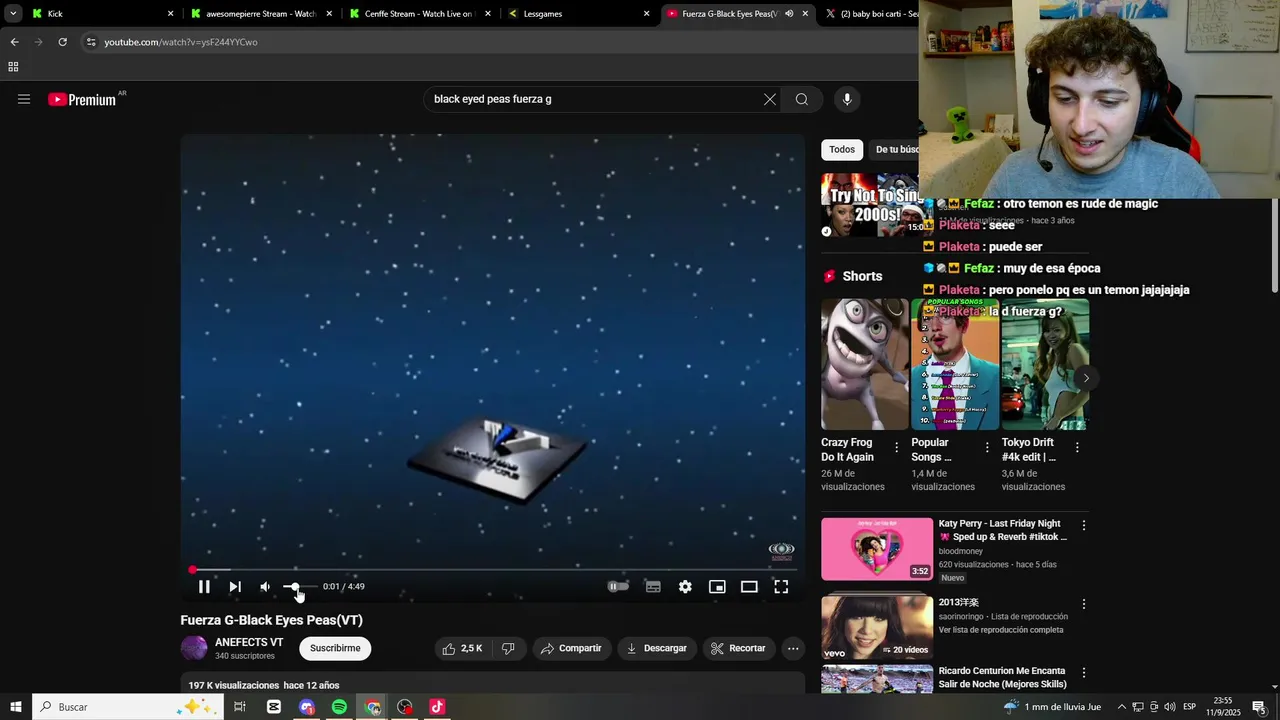The width and height of the screenshot is (1280, 720).
Task: Open options for Crazy Frog short
Action: coord(896,447)
